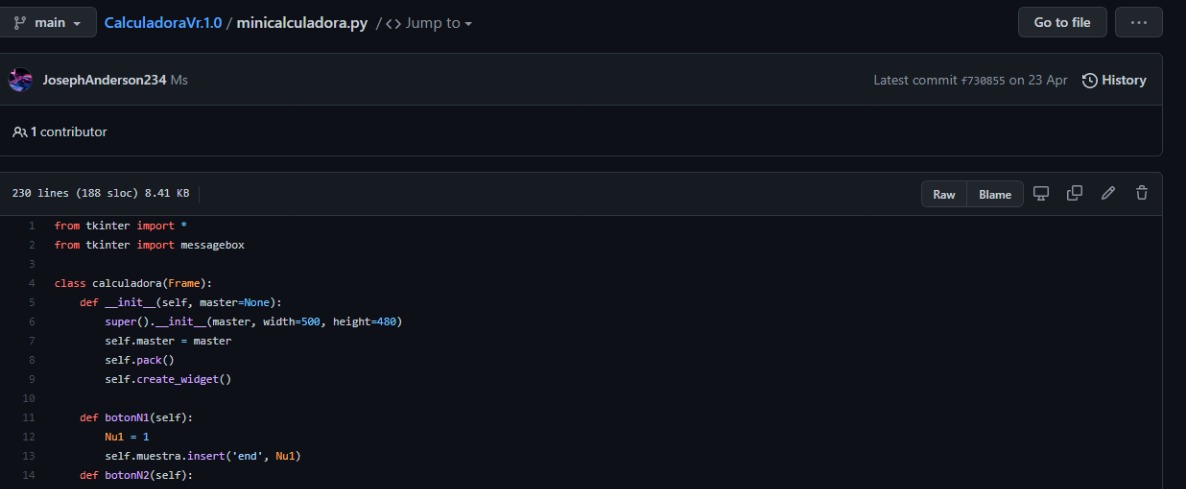Click JosephAnderson234 avatar image
1186x489 pixels.
coord(20,80)
